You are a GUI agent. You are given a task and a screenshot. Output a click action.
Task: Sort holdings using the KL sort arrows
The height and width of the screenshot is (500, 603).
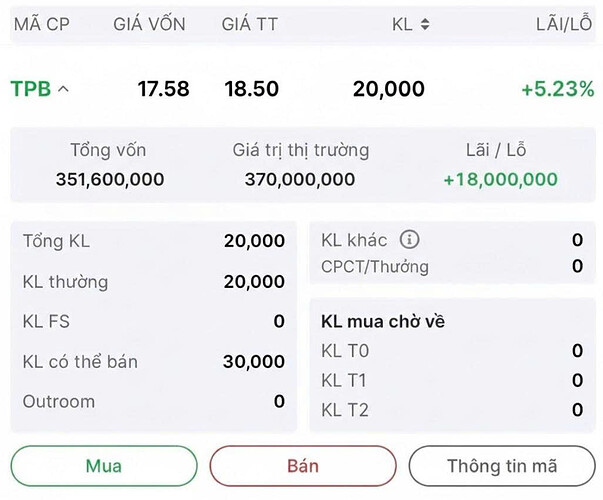coord(425,24)
